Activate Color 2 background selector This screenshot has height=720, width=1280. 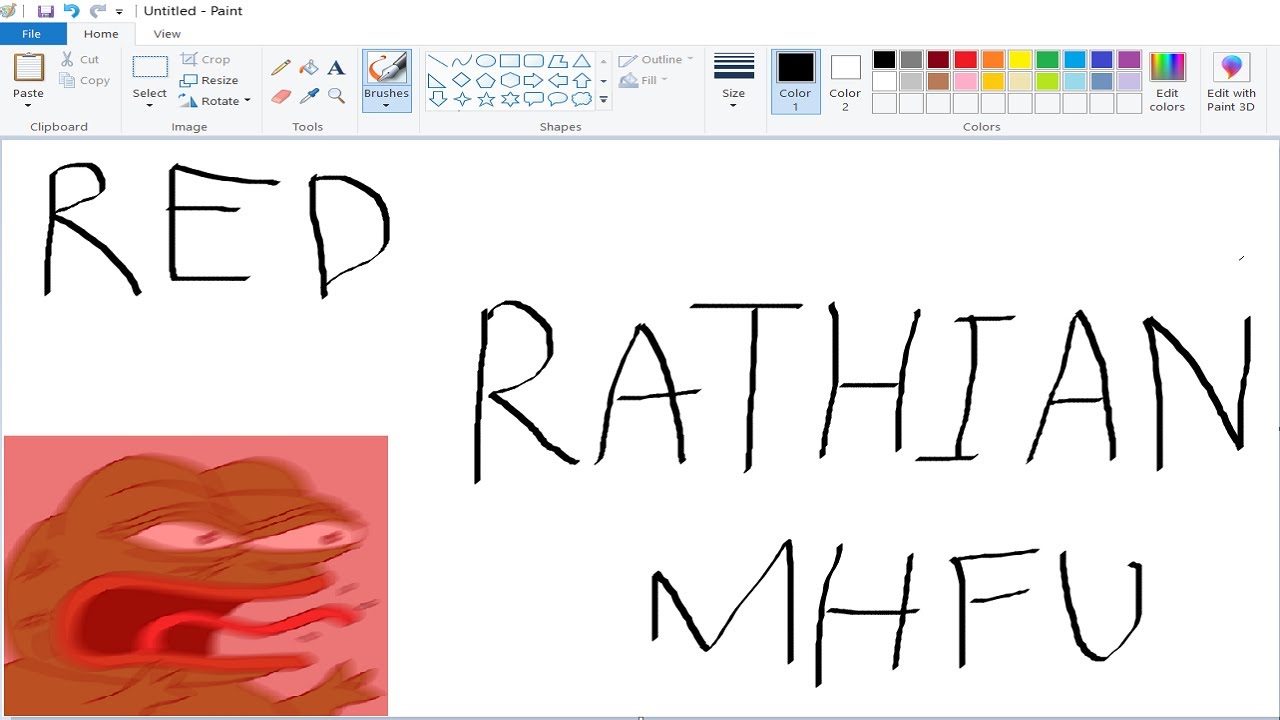(x=845, y=81)
